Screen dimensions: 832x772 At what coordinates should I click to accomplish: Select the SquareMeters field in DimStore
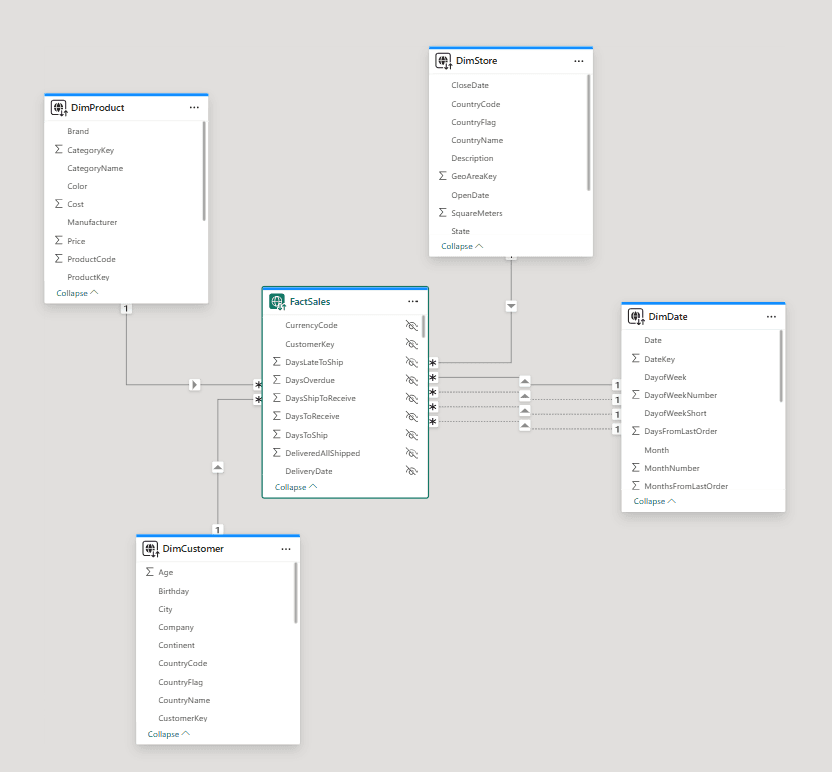[x=476, y=213]
